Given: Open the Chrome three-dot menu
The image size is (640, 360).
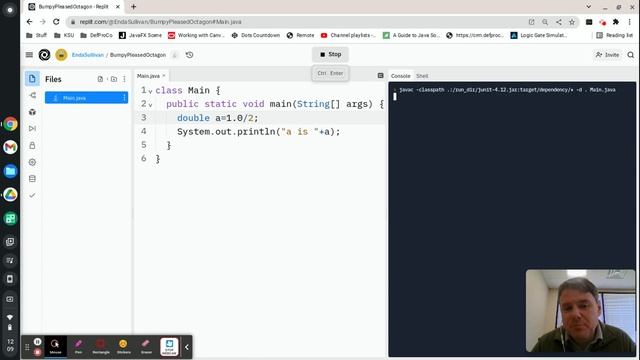Looking at the screenshot, I should [630, 22].
